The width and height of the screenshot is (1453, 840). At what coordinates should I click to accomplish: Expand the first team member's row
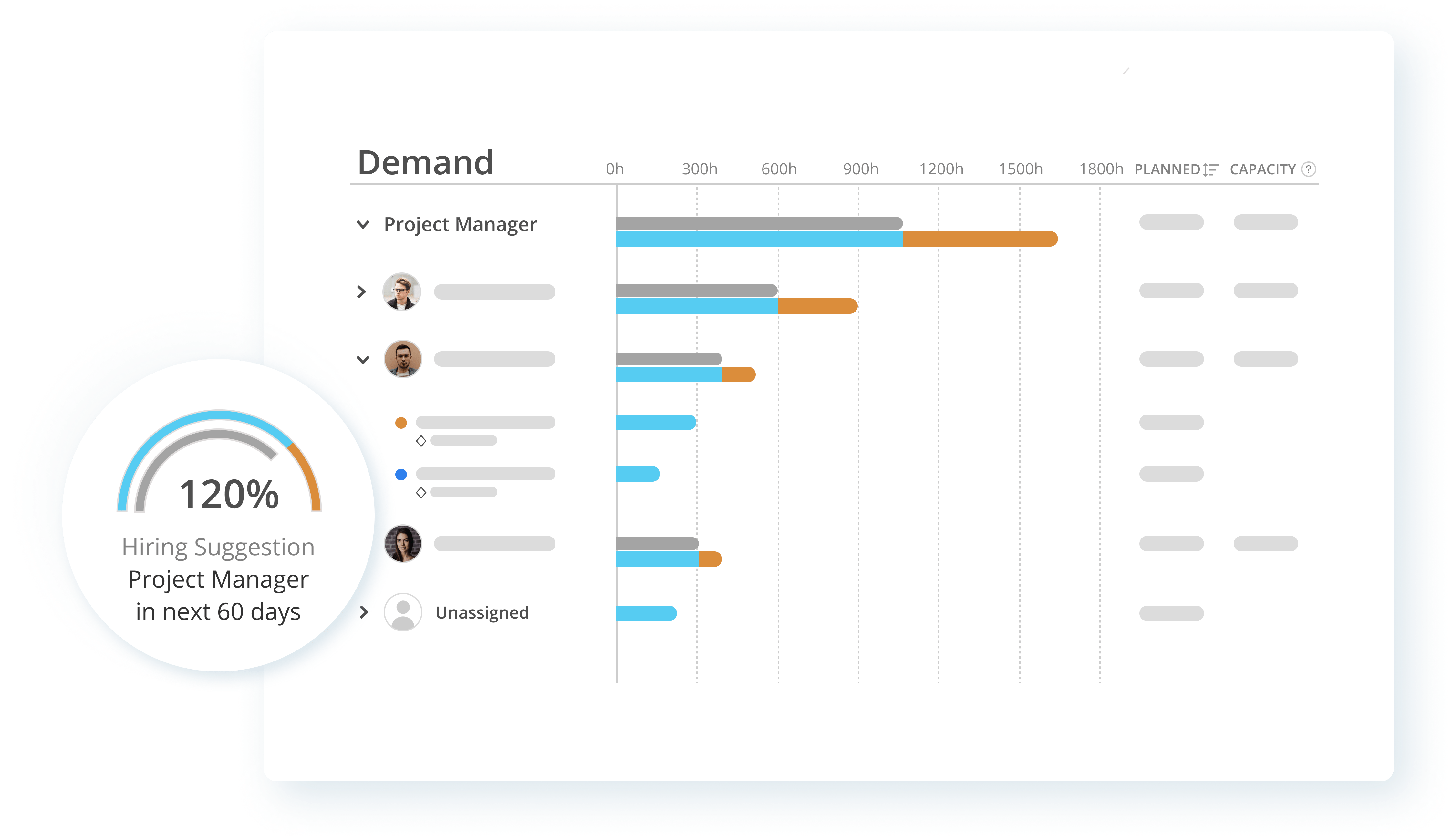click(362, 292)
